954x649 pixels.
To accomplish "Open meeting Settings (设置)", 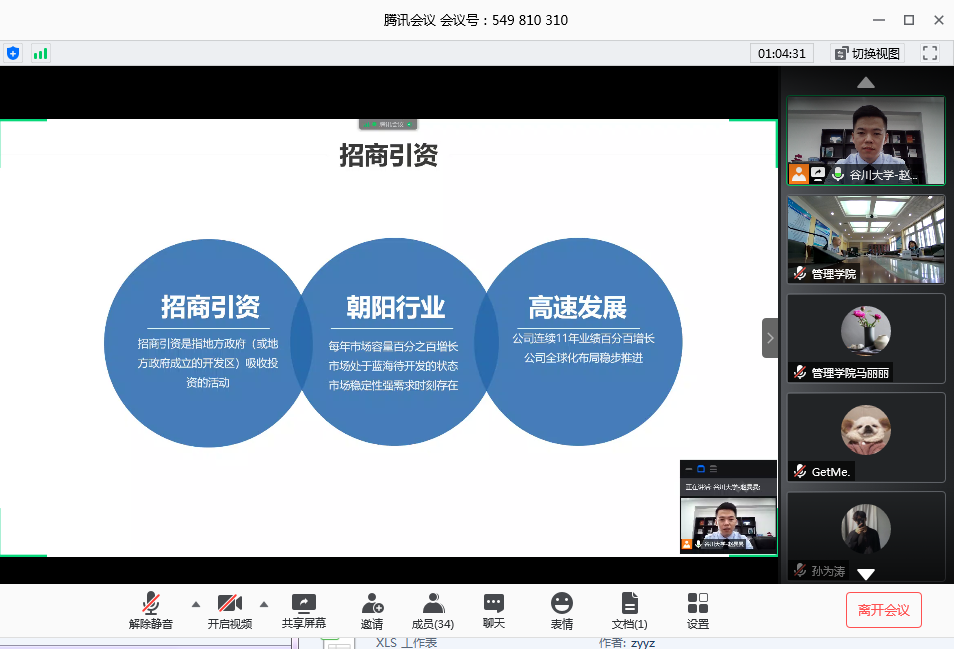I will pyautogui.click(x=698, y=609).
